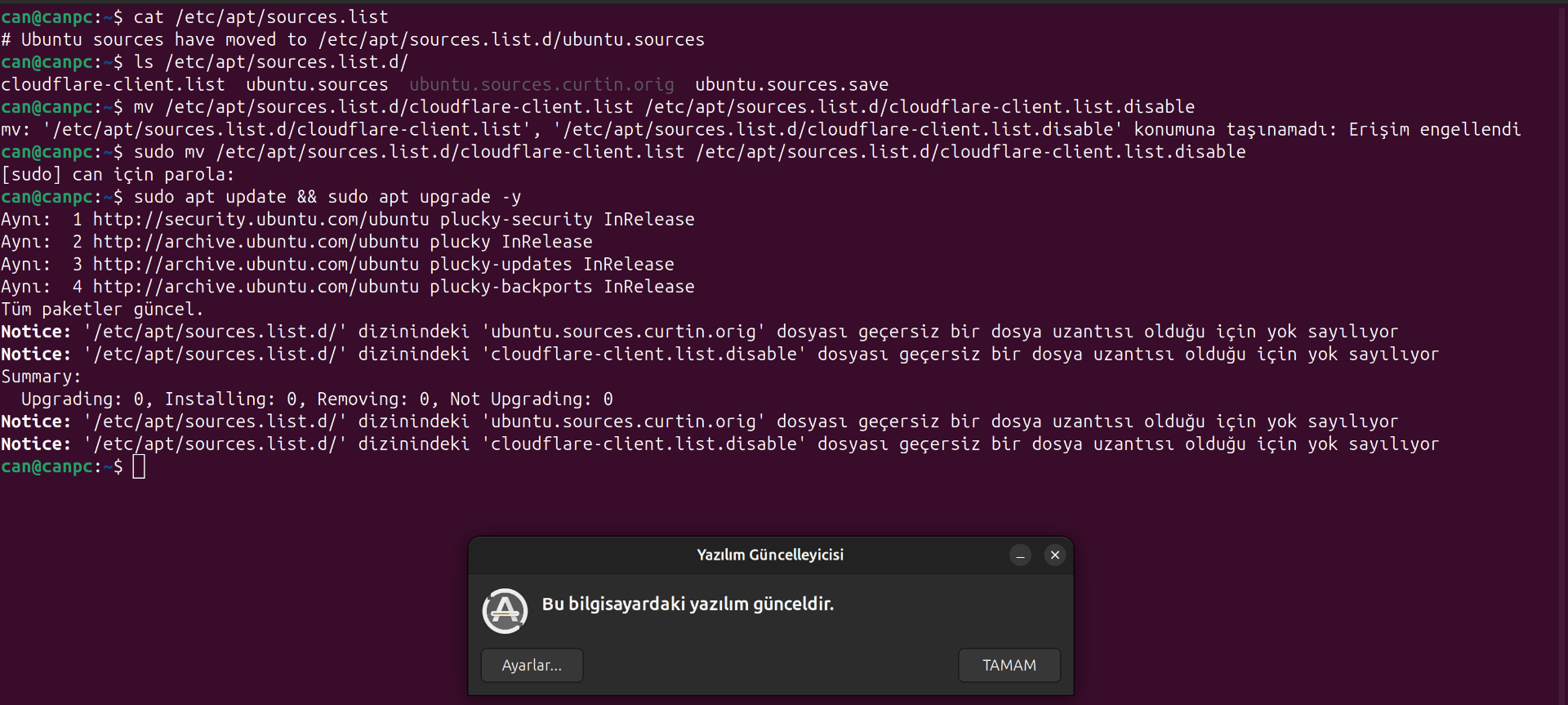Image resolution: width=1568 pixels, height=705 pixels.
Task: Click 'Upgrading: 0, Installing: 0' summary line
Action: pos(317,399)
